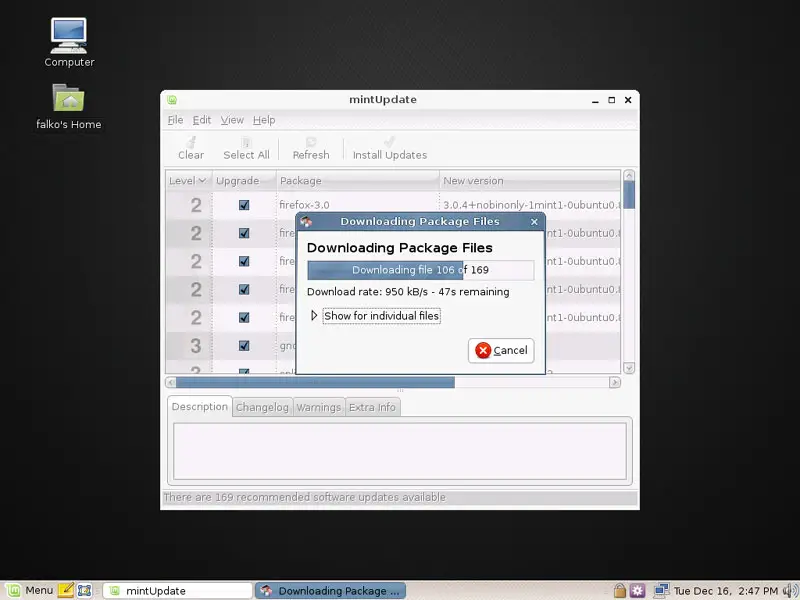This screenshot has width=800, height=600.
Task: Click status bar text about 169 updates
Action: 304,497
